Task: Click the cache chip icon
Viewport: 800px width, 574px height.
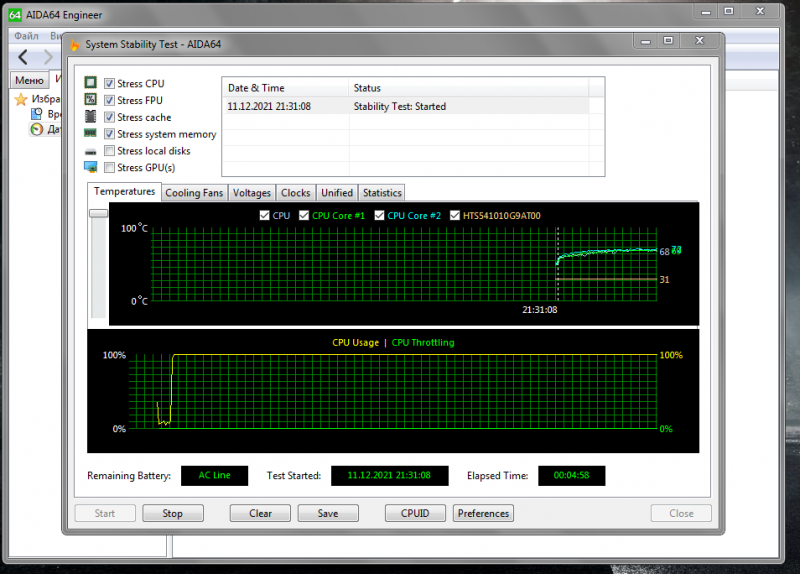Action: point(90,117)
